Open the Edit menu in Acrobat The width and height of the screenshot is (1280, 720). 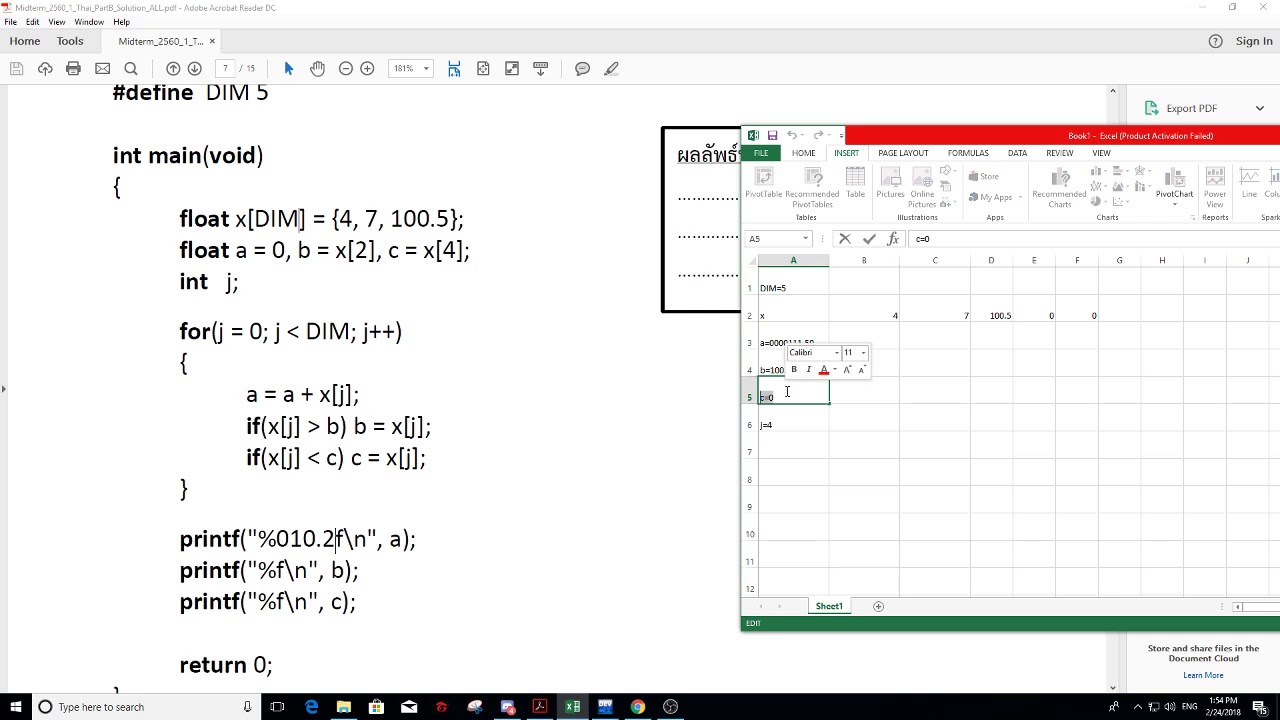(x=33, y=22)
